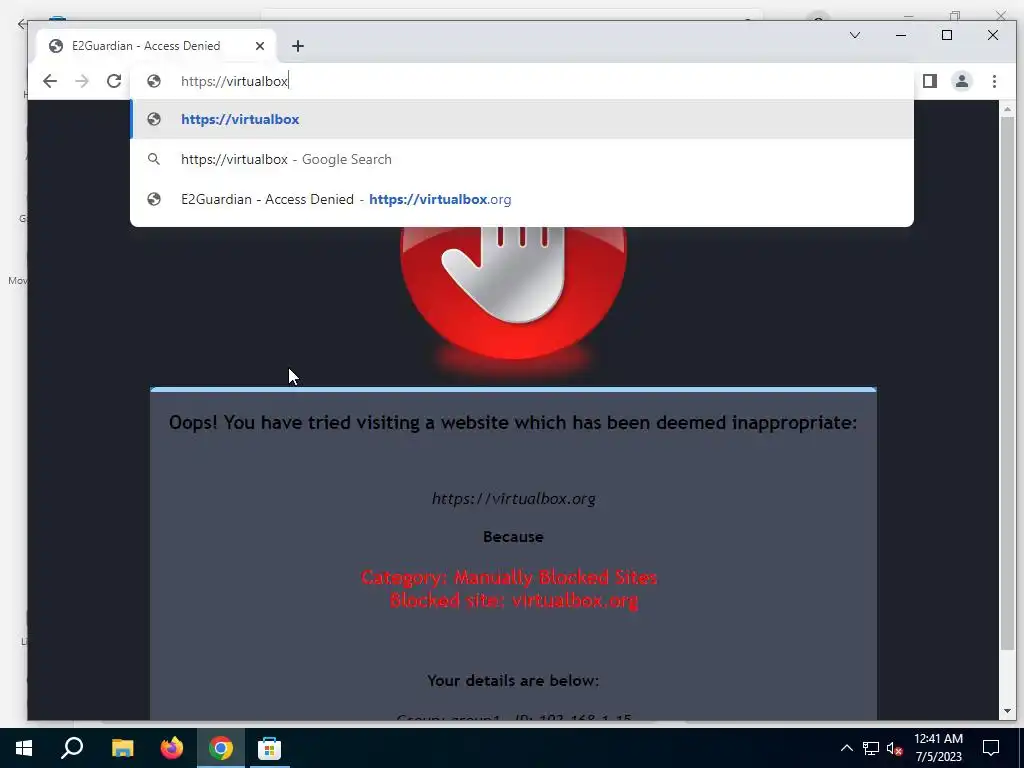Open Windows taskbar search
The width and height of the screenshot is (1024, 768).
click(x=72, y=748)
